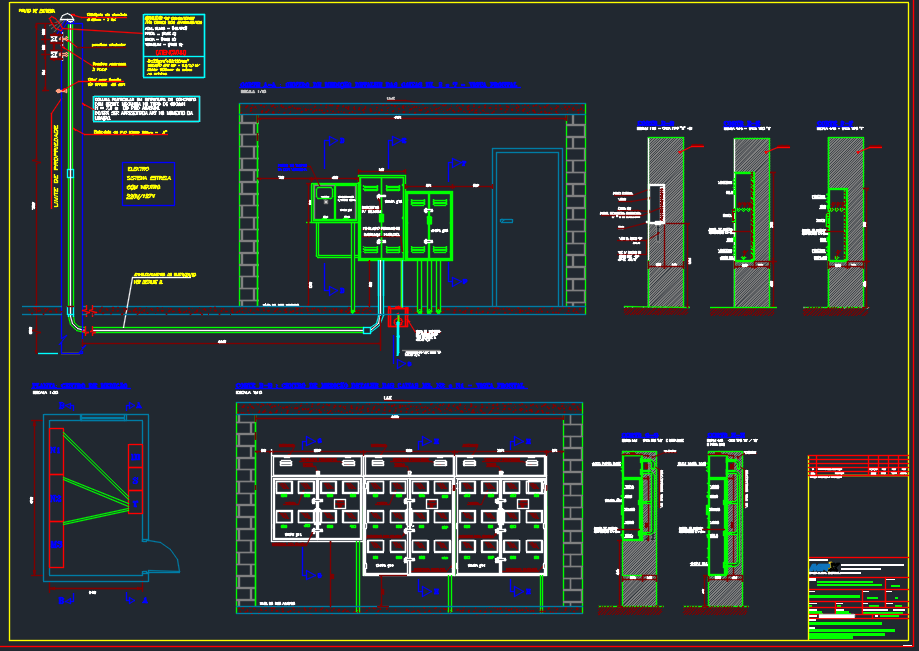Click the middle green double-door cabinet
919x651 pixels.
click(x=381, y=218)
